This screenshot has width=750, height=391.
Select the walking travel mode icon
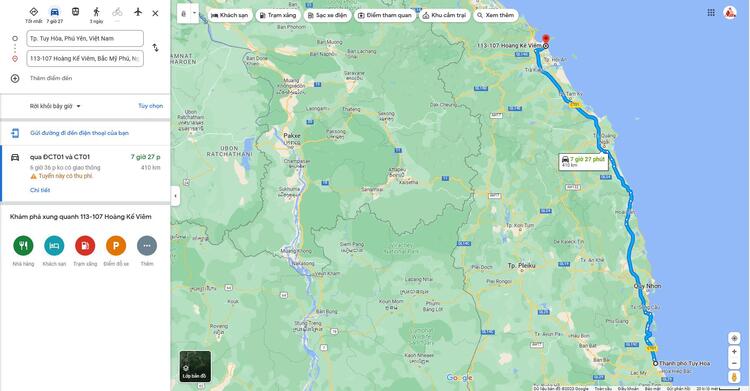(97, 12)
